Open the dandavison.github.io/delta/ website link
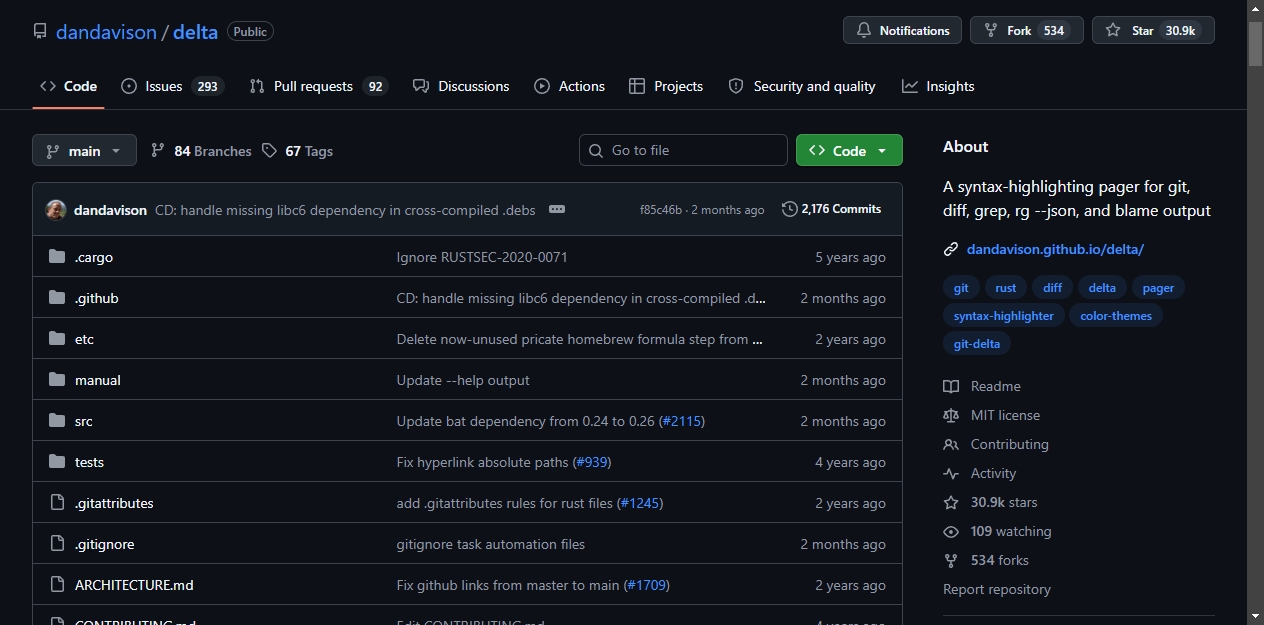Screen dimensions: 1264x625 [x=1055, y=249]
